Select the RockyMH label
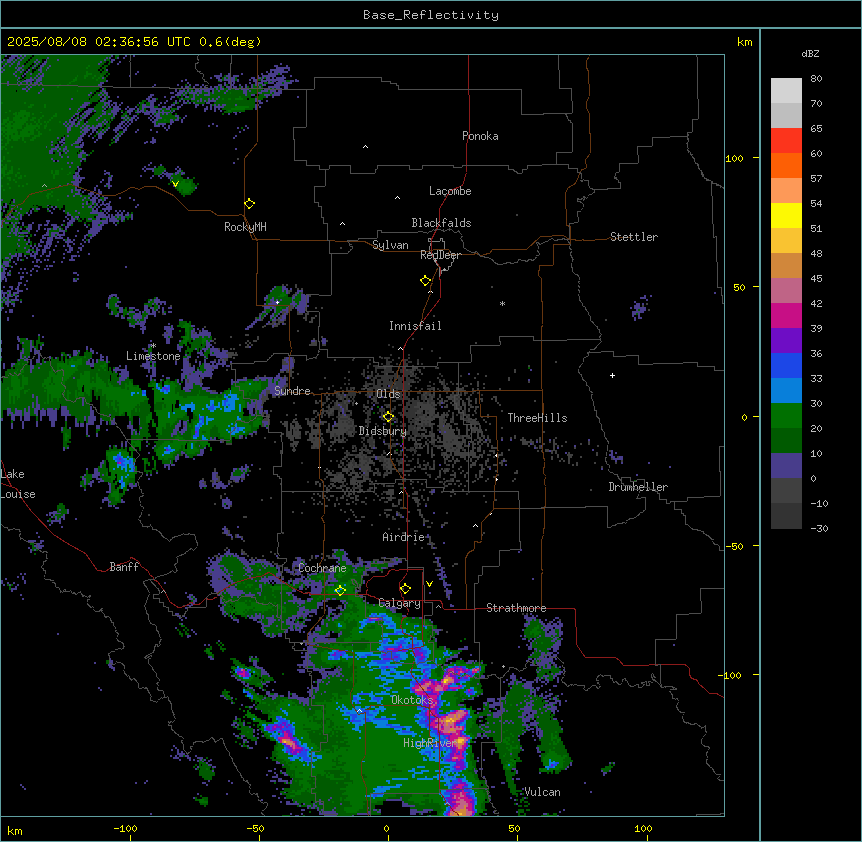Viewport: 862px width, 842px height. click(245, 227)
